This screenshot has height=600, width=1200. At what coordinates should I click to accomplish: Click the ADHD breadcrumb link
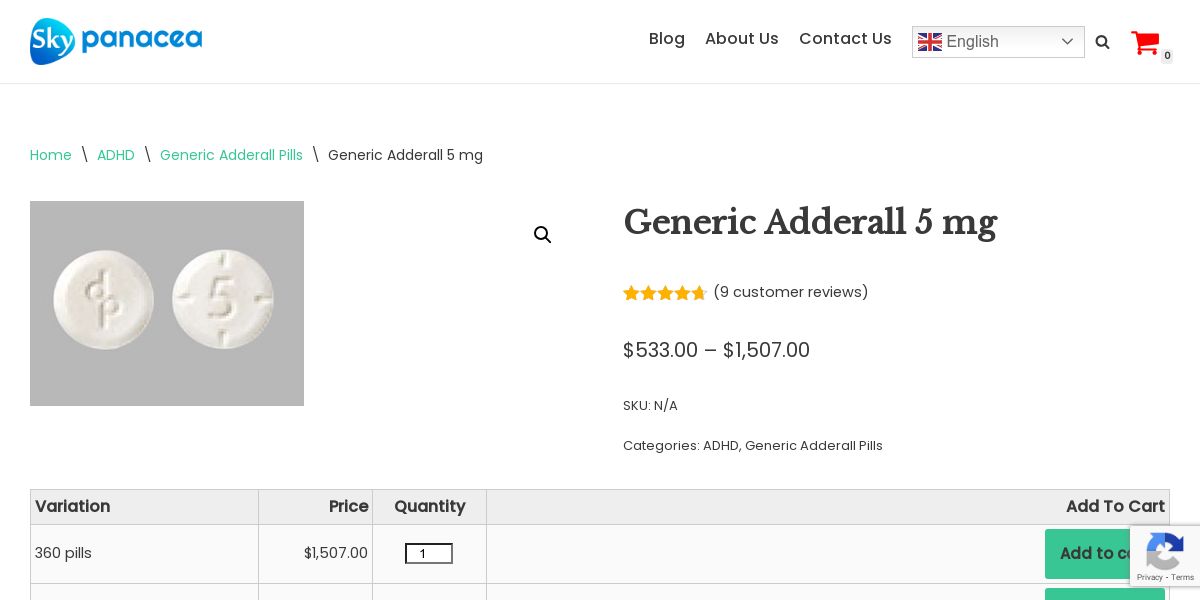116,155
